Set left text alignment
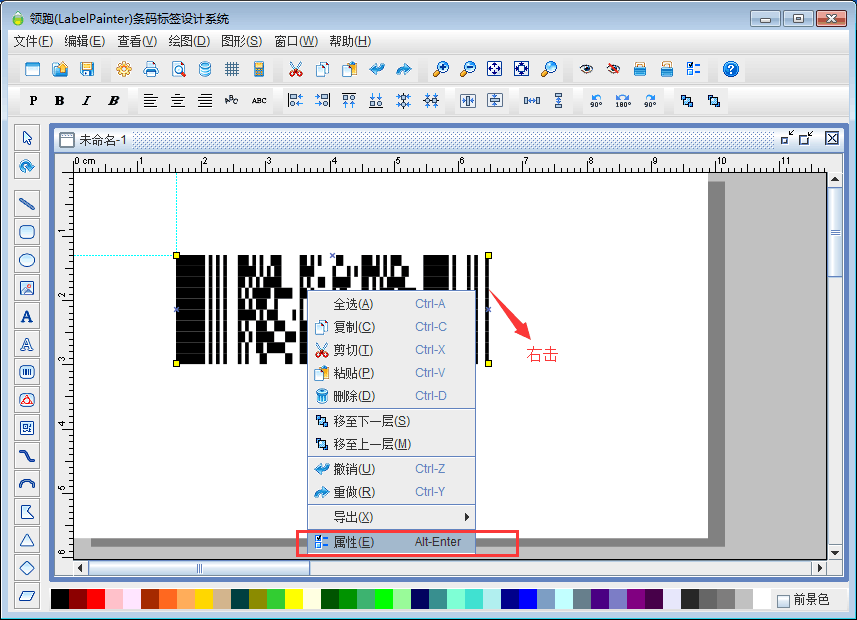 pos(150,101)
